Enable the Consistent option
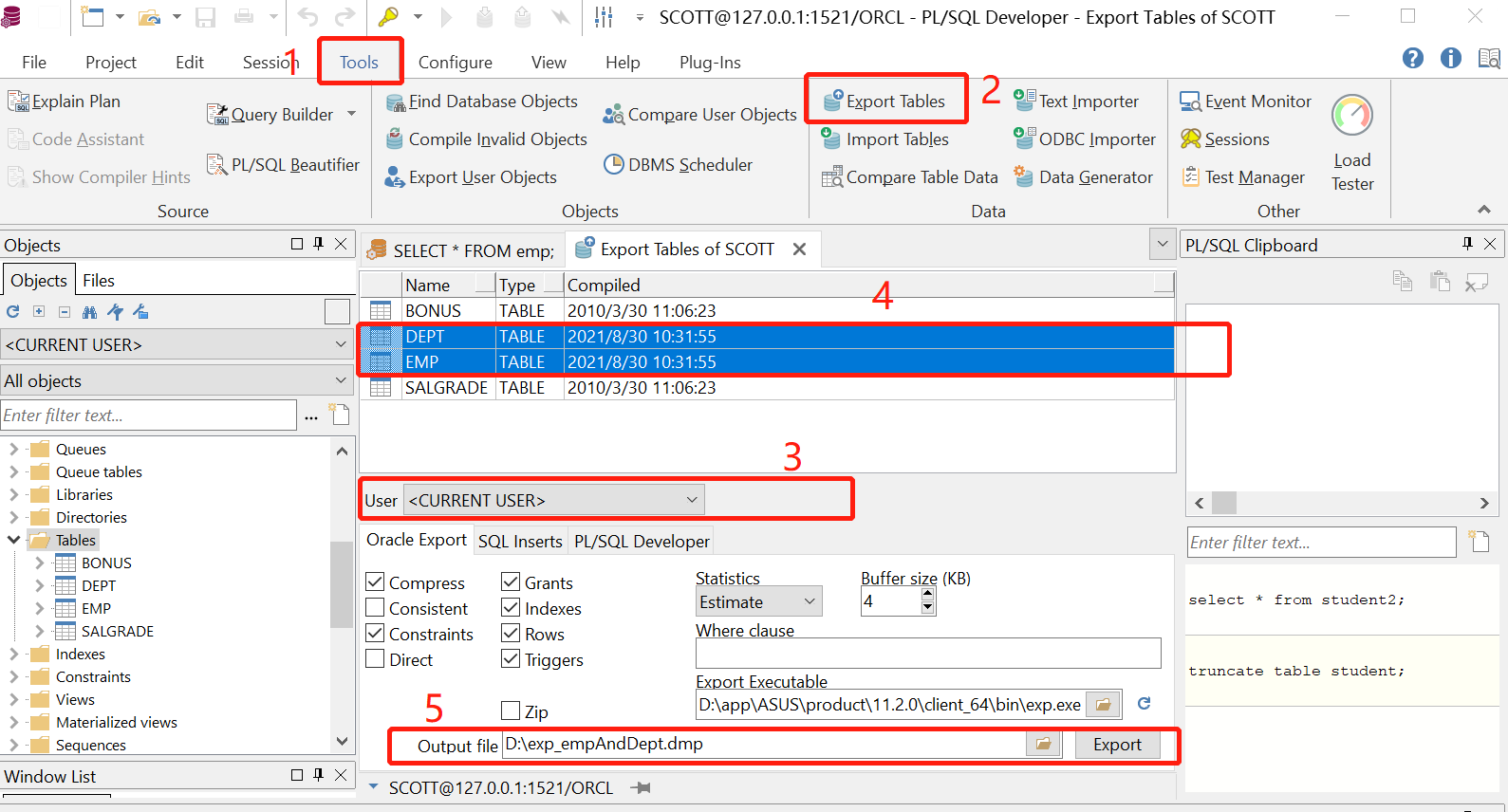This screenshot has height=812, width=1508. pos(375,607)
